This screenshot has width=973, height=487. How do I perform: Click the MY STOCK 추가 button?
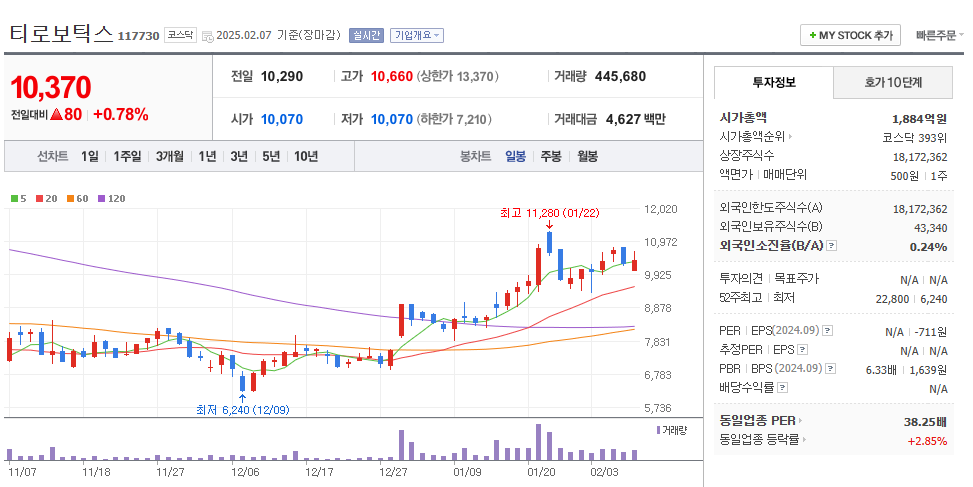click(850, 35)
